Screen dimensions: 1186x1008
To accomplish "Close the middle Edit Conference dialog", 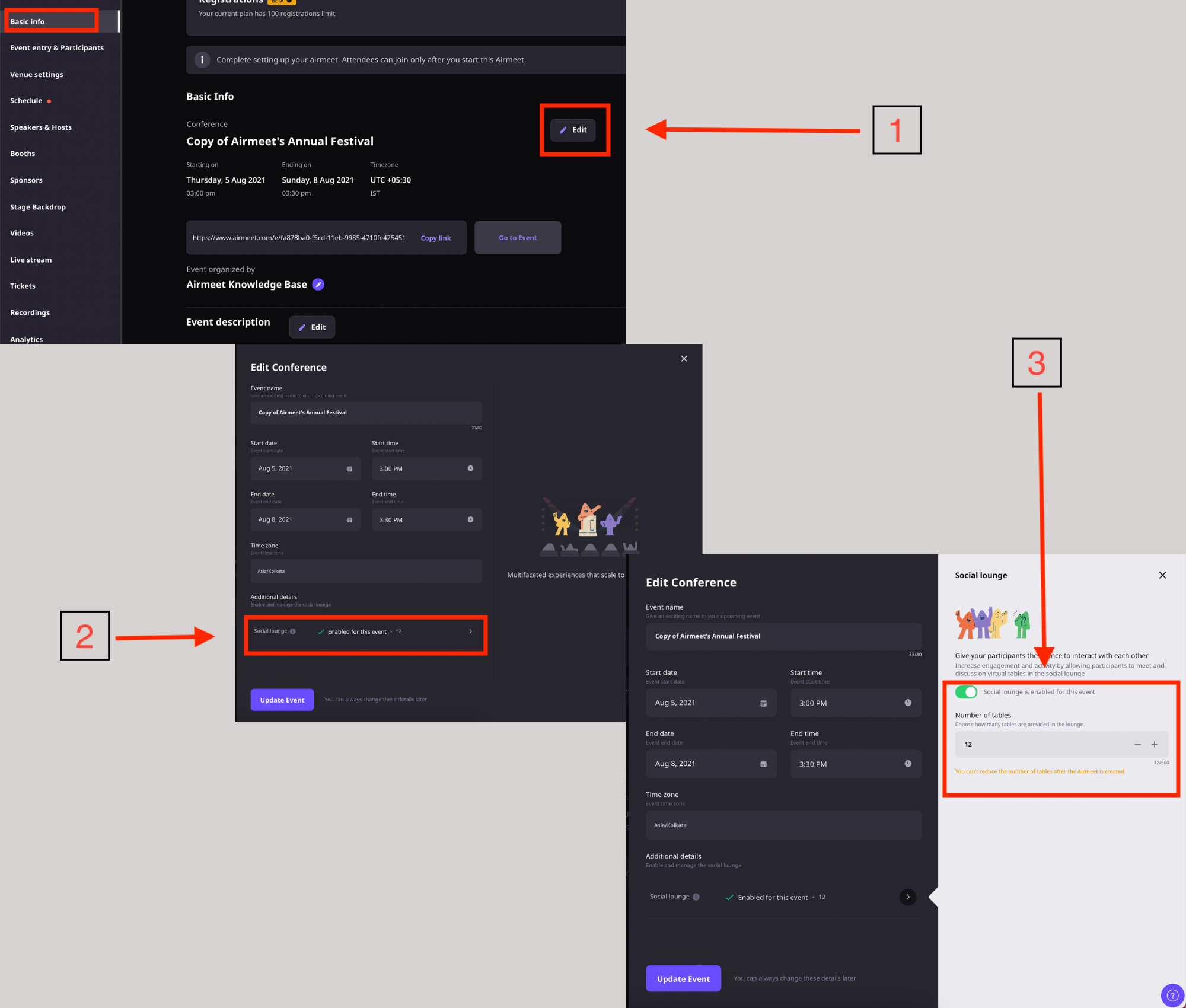I will coord(684,359).
